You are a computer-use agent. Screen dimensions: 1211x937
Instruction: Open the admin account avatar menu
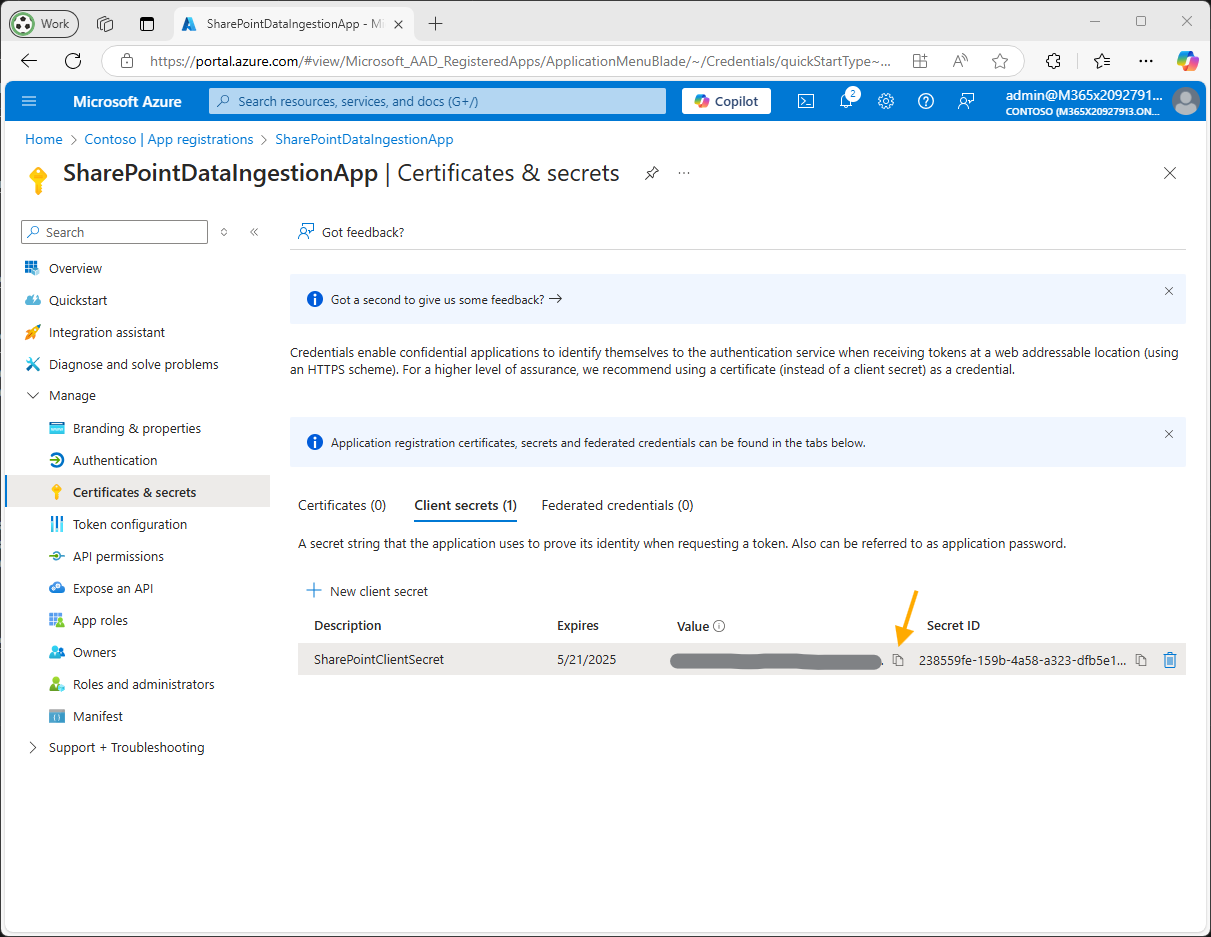pos(1186,101)
